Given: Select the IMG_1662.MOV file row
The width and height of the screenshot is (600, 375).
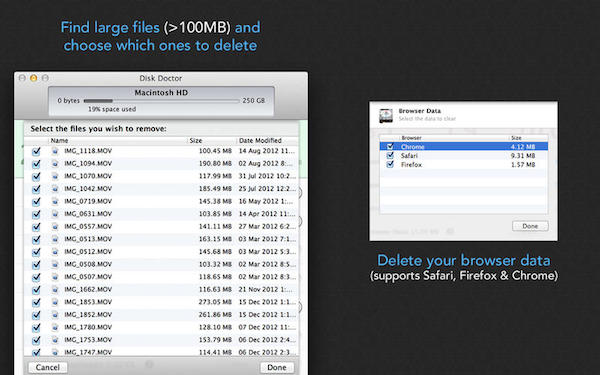Looking at the screenshot, I should [161, 289].
